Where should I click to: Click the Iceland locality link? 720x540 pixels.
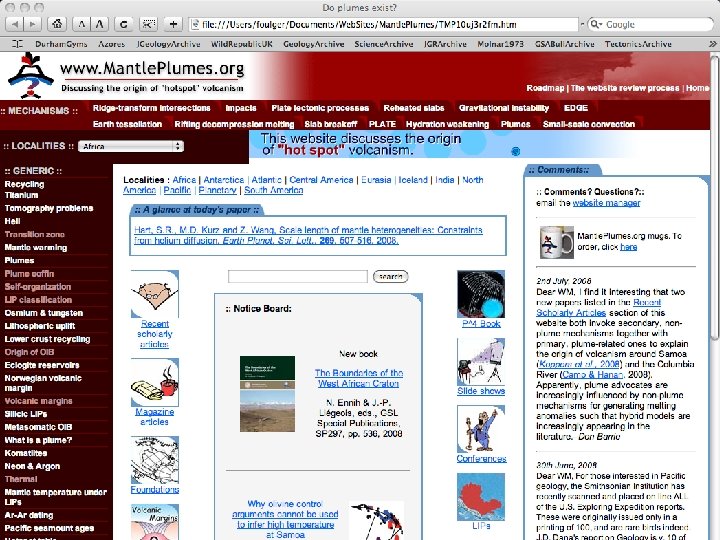click(413, 180)
